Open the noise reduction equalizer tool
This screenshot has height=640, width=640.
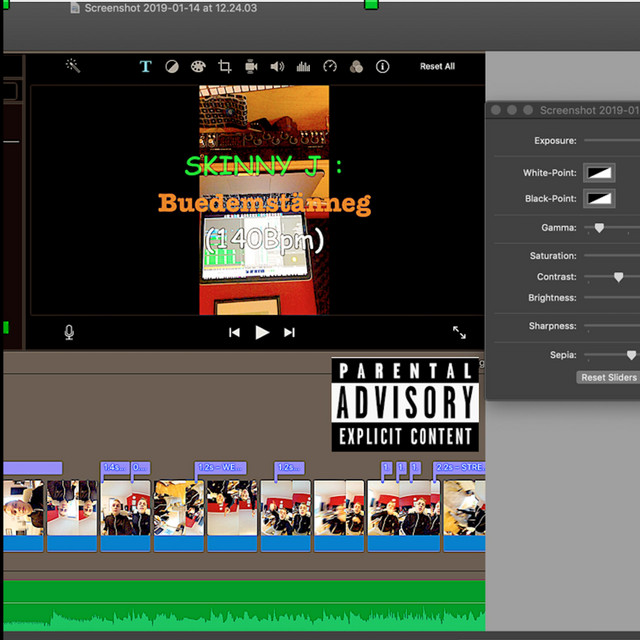tap(303, 67)
